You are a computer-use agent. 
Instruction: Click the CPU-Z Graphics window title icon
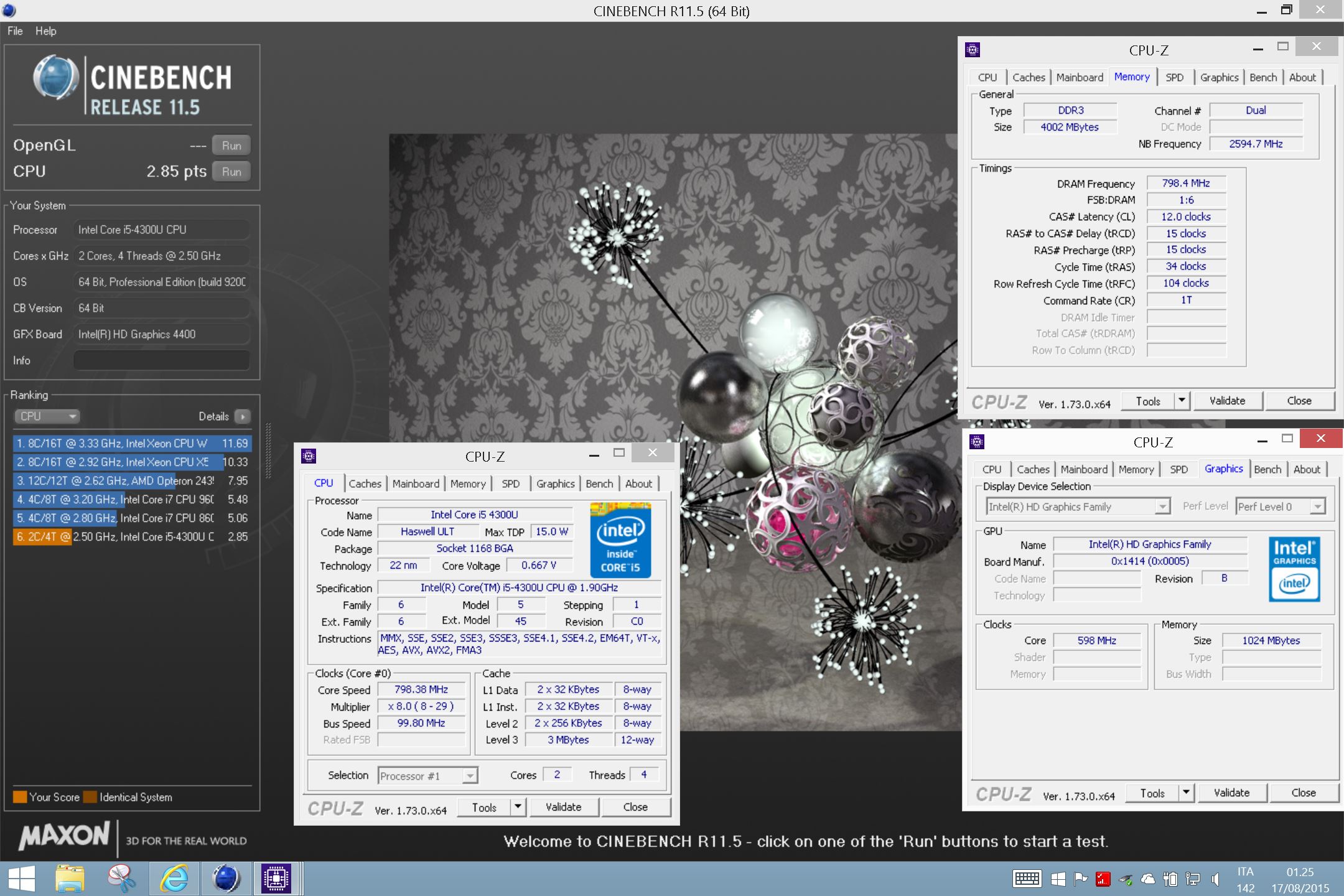977,442
